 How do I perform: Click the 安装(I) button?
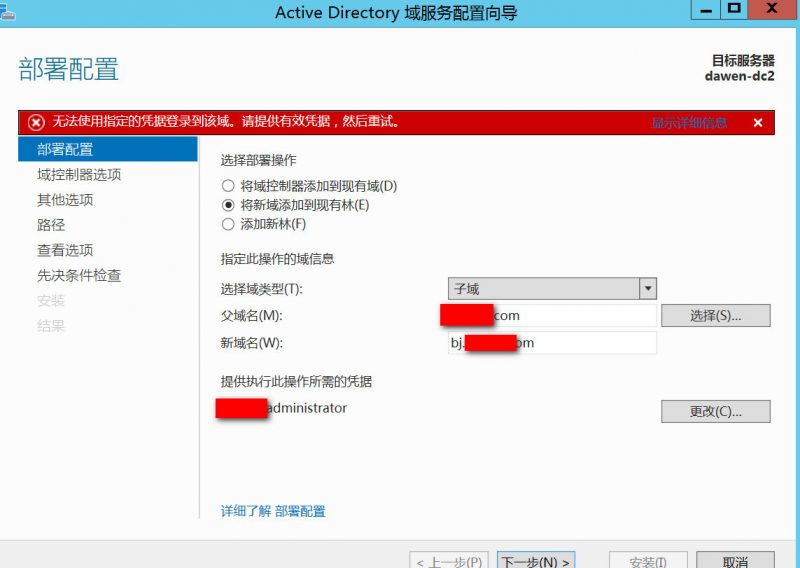click(x=648, y=560)
